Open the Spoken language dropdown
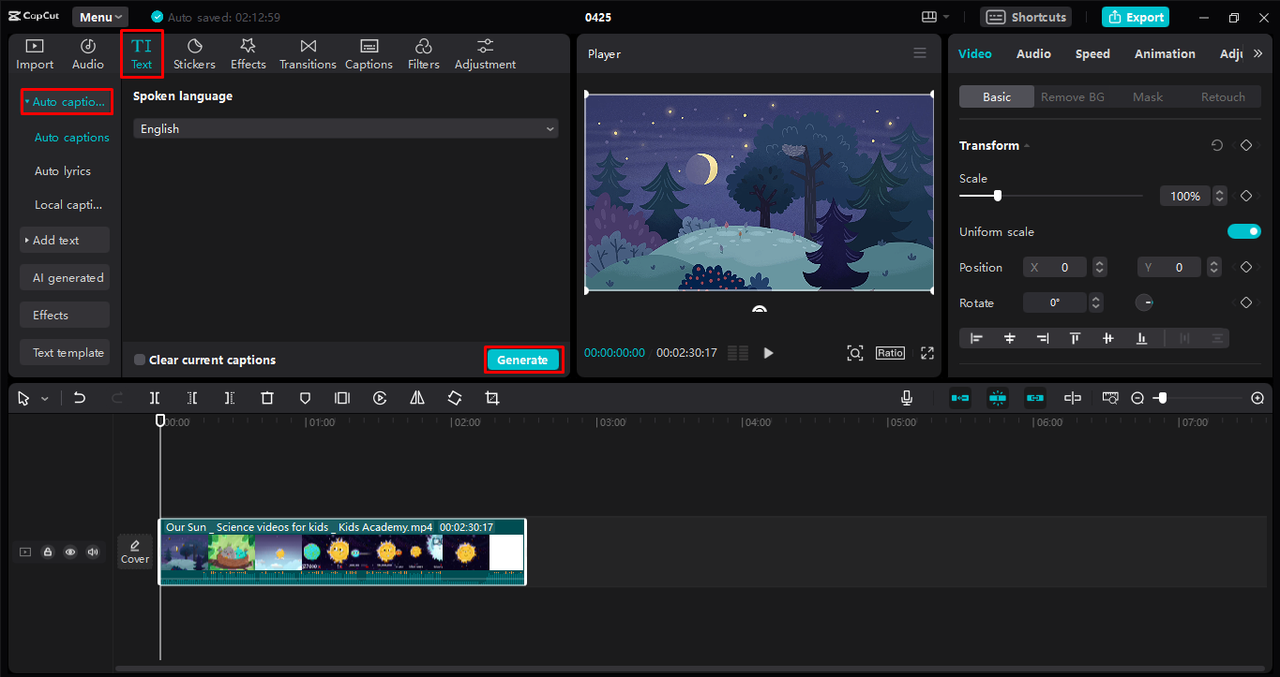Image resolution: width=1280 pixels, height=677 pixels. 345,129
